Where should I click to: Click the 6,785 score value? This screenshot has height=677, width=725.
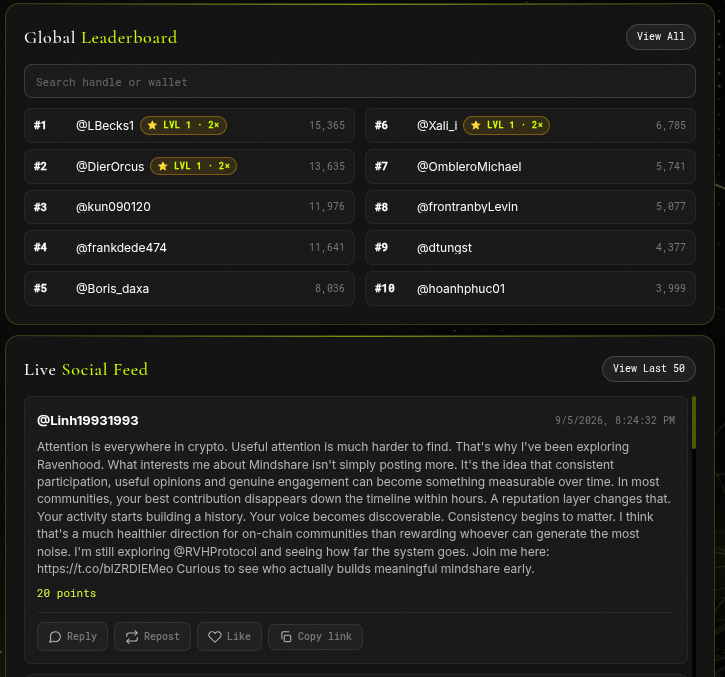670,125
